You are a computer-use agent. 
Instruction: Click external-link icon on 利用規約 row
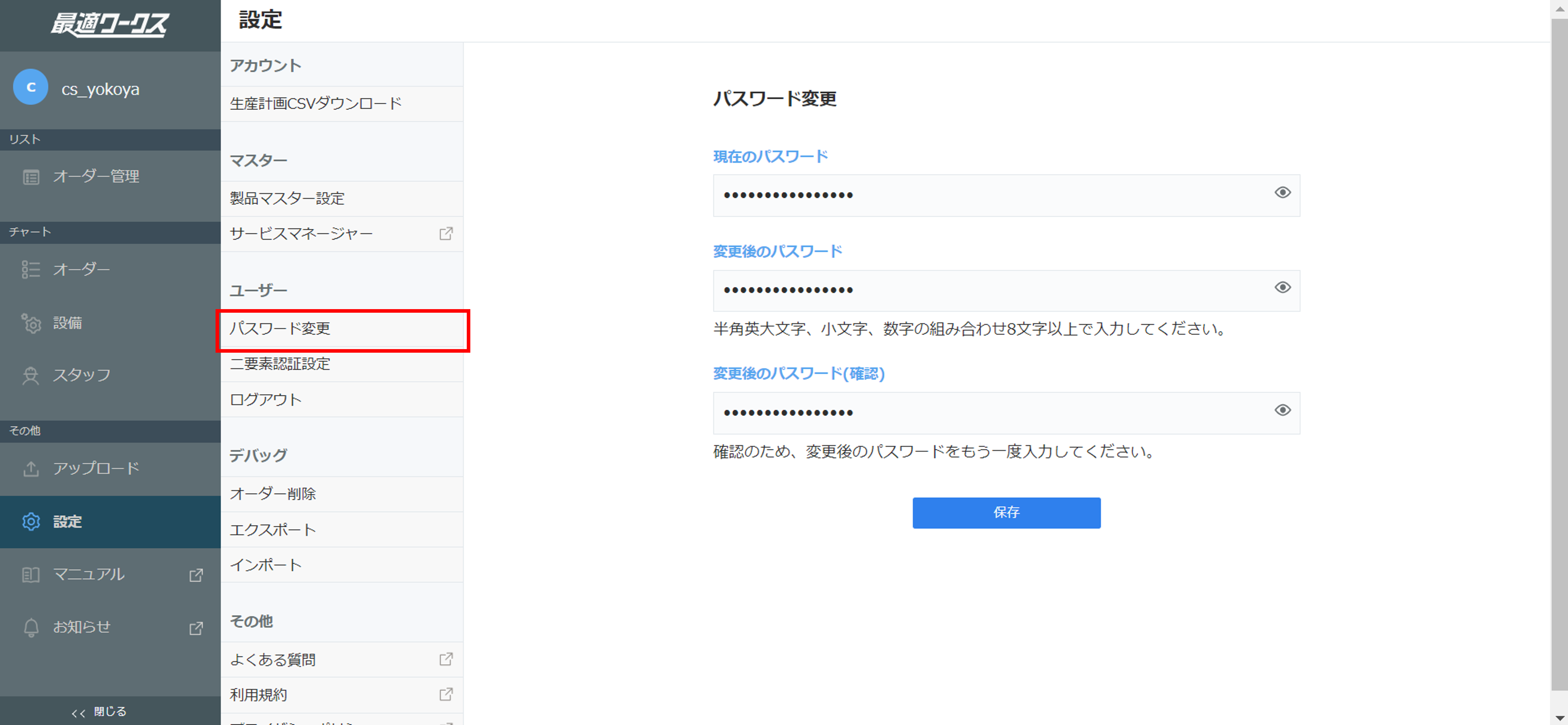[x=446, y=695]
